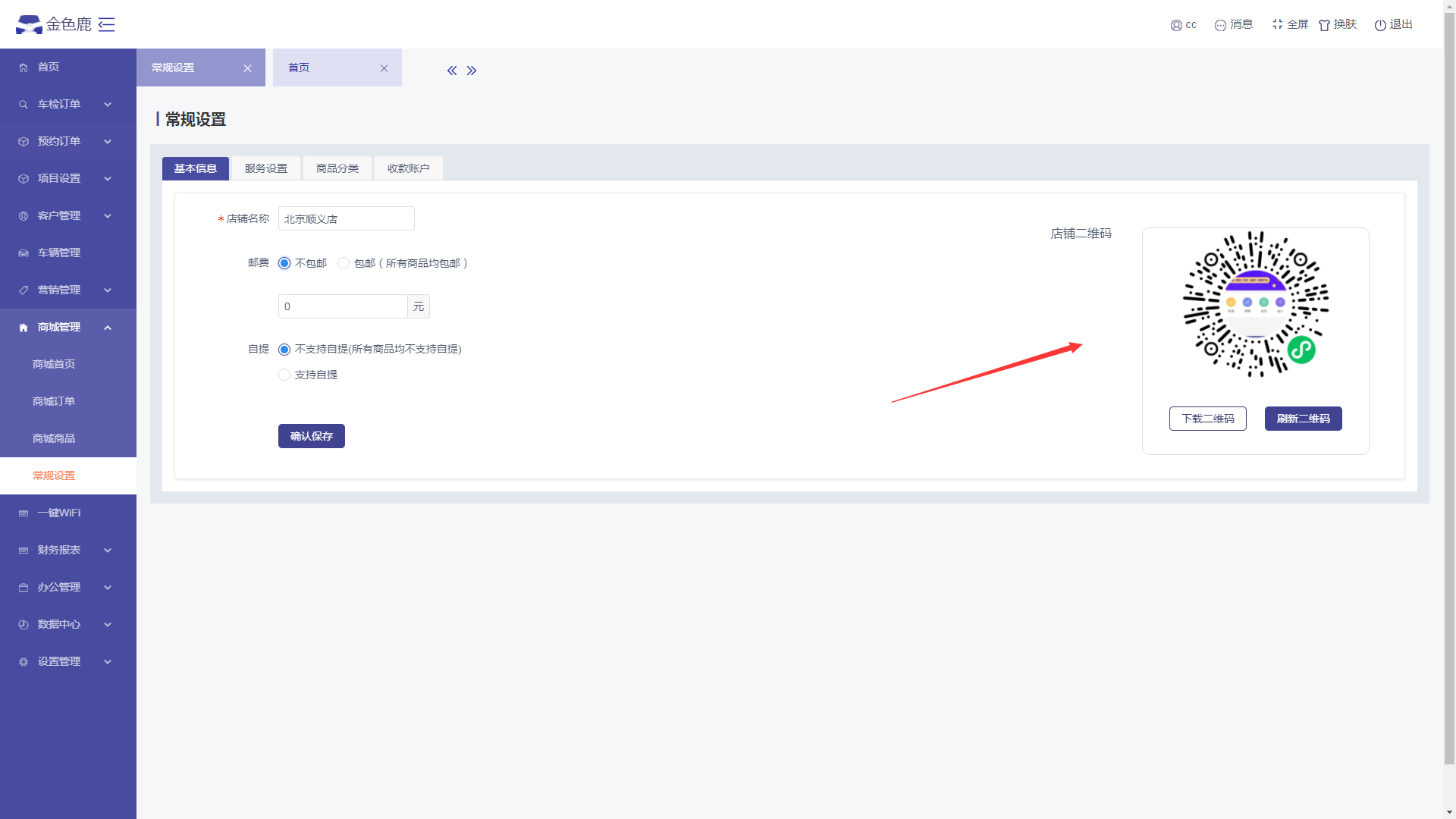Click the 确认保存 button

(x=312, y=436)
